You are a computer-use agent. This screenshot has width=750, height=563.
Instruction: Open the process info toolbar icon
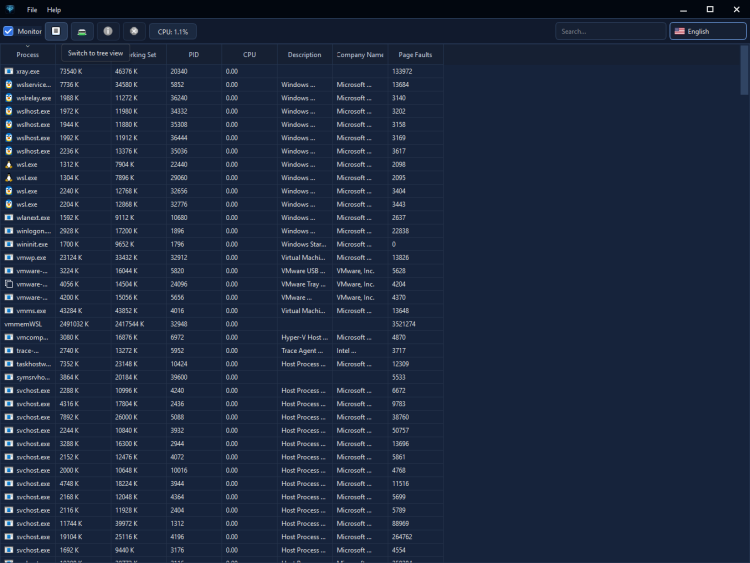(x=108, y=32)
